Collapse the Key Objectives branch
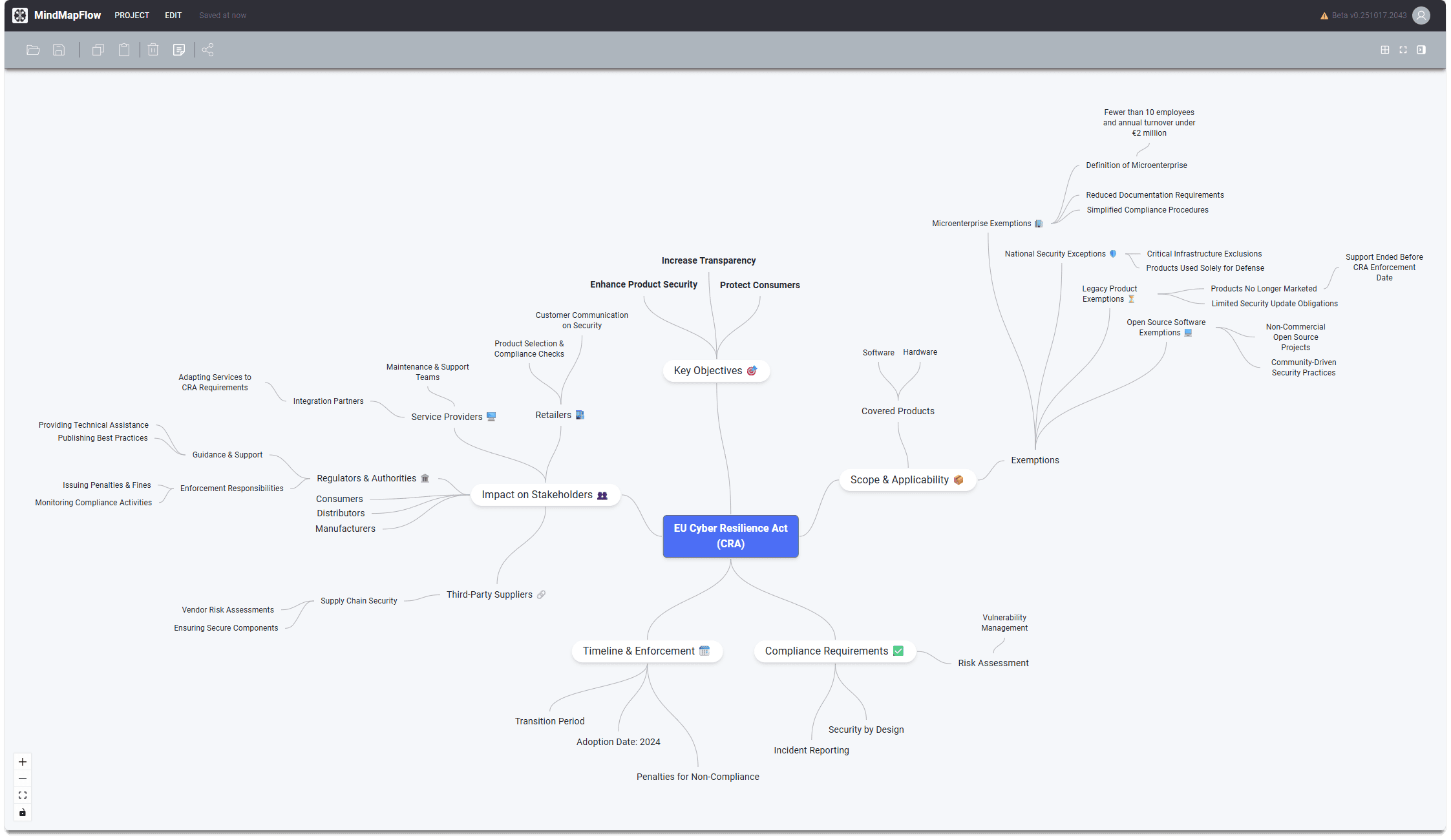 coord(715,370)
